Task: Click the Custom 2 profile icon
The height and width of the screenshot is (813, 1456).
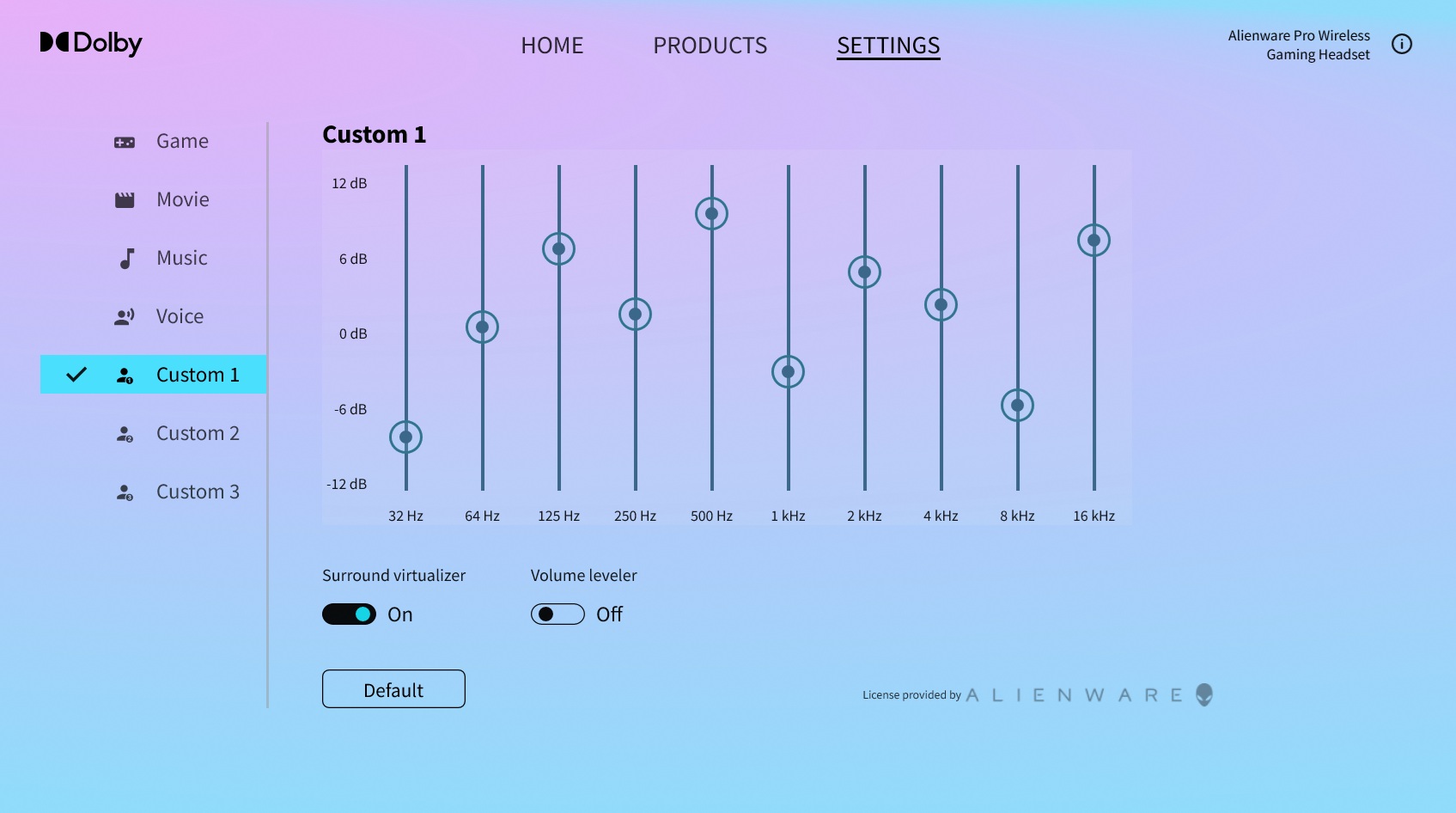Action: (125, 434)
